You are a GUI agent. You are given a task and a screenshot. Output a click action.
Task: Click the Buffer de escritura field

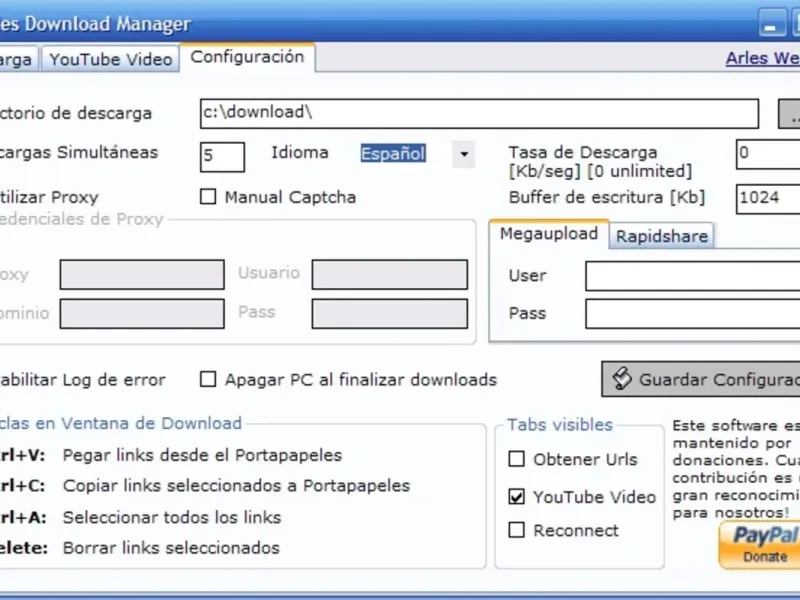(767, 198)
